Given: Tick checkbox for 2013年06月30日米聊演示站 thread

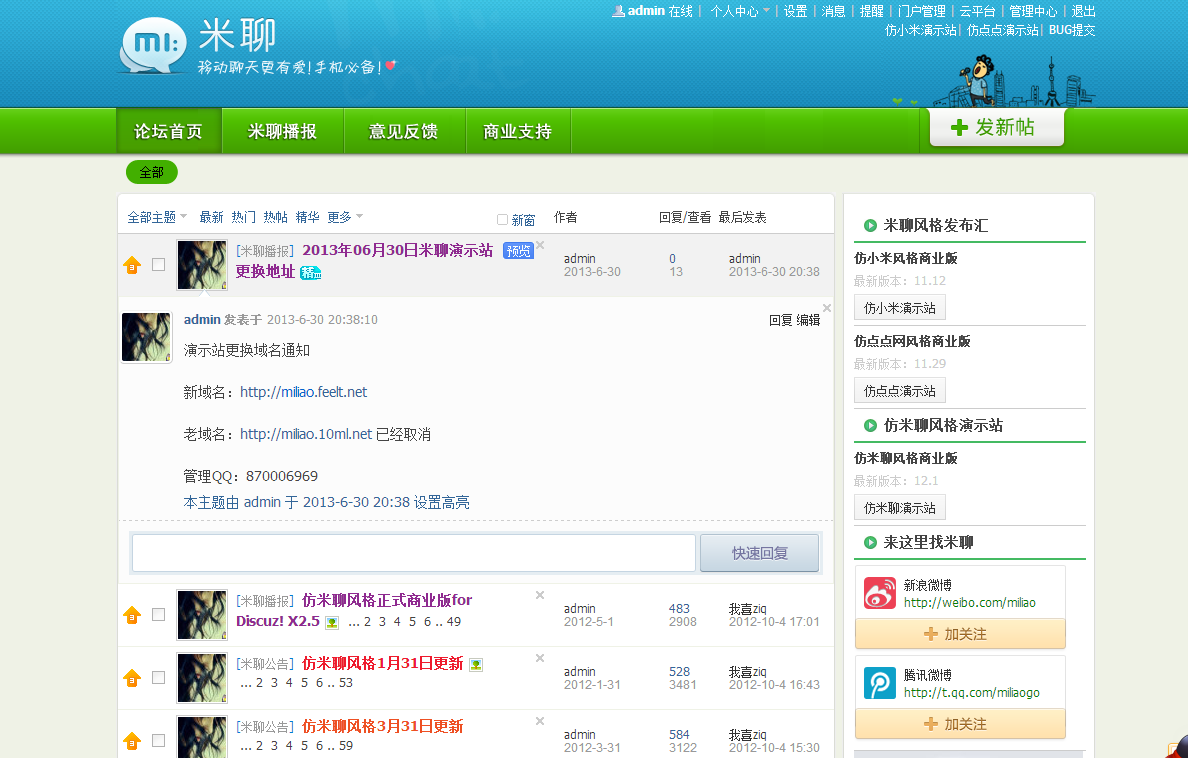Looking at the screenshot, I should (x=158, y=265).
